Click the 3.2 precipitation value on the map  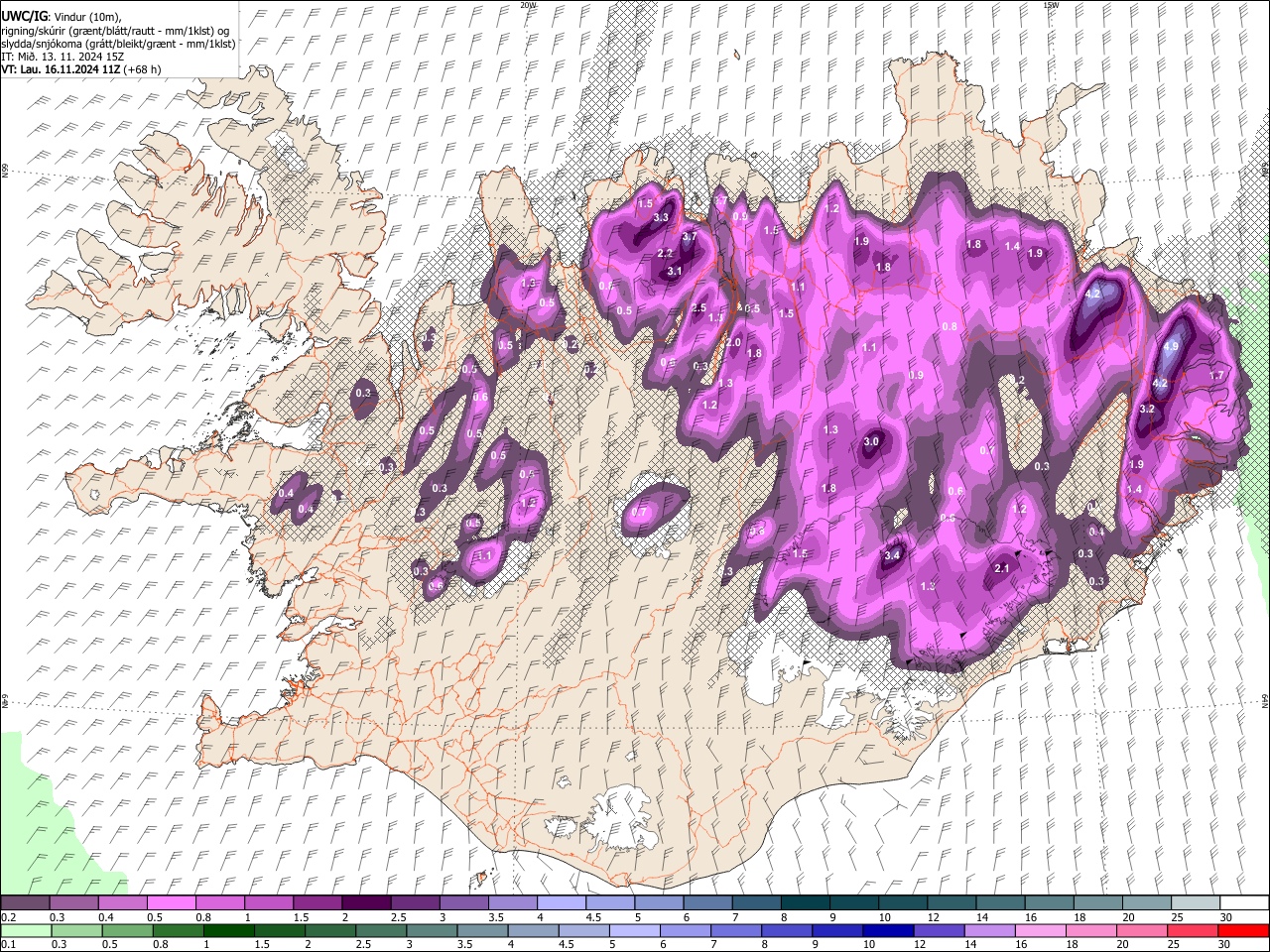1147,409
